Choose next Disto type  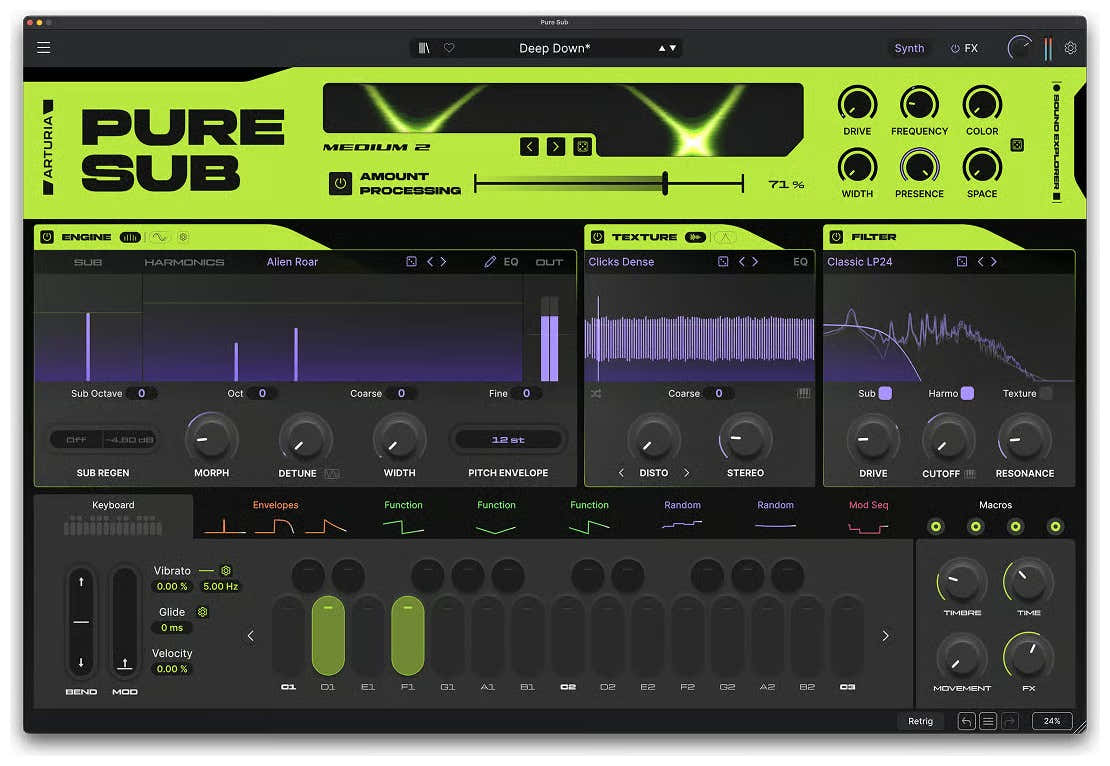click(686, 473)
